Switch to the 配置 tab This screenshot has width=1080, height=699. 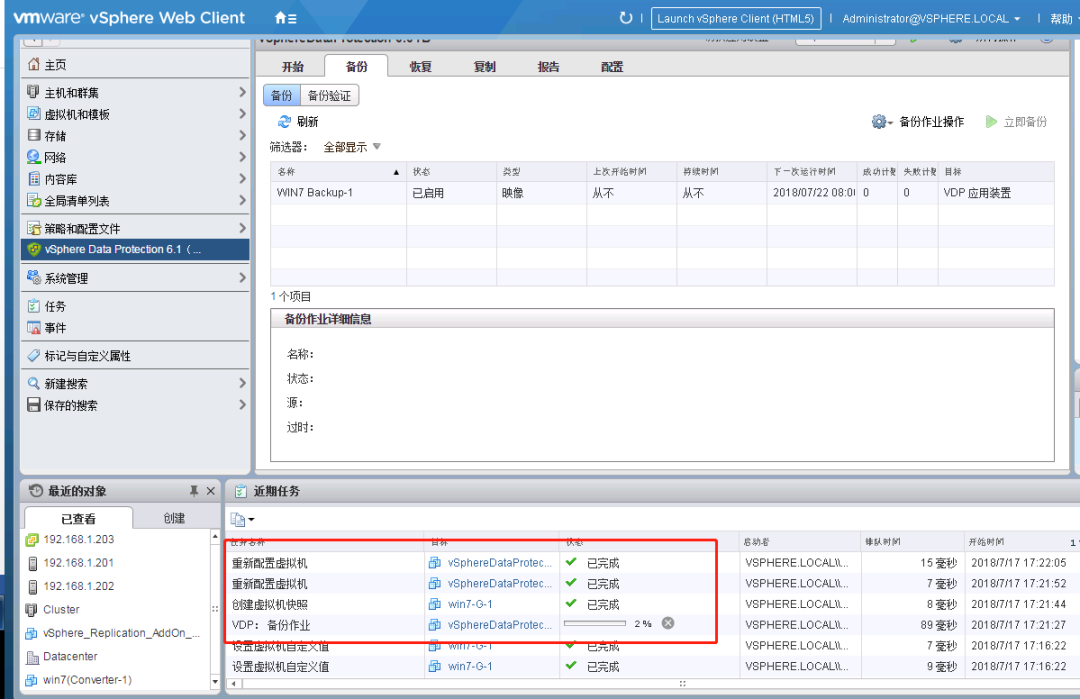[x=612, y=67]
